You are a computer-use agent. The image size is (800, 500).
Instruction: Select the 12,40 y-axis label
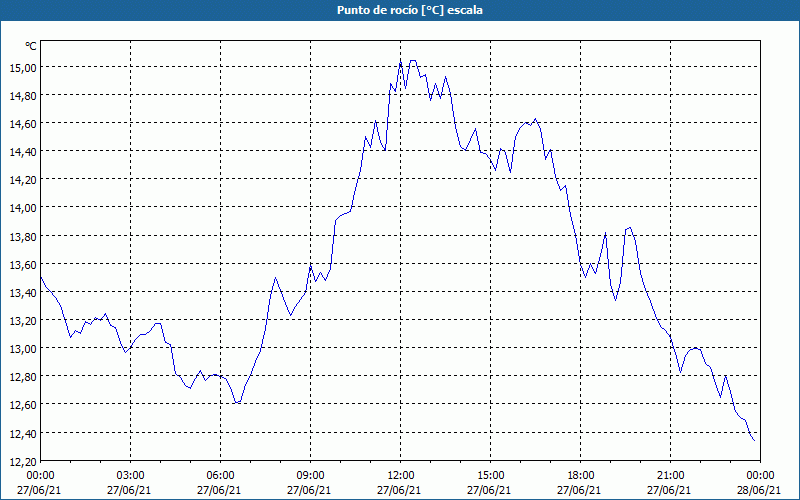pyautogui.click(x=23, y=433)
